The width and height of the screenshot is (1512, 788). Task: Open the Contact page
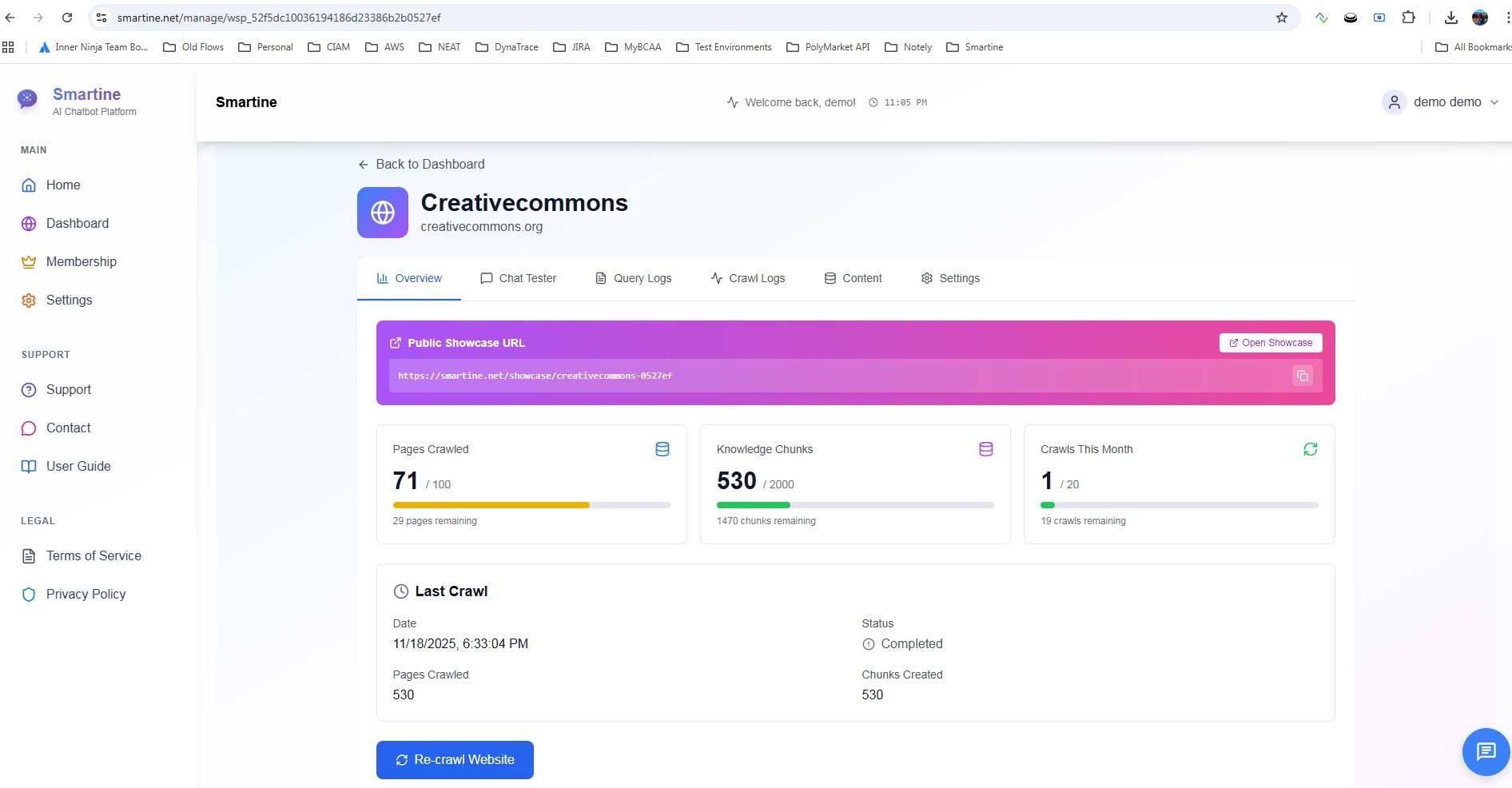point(56,428)
